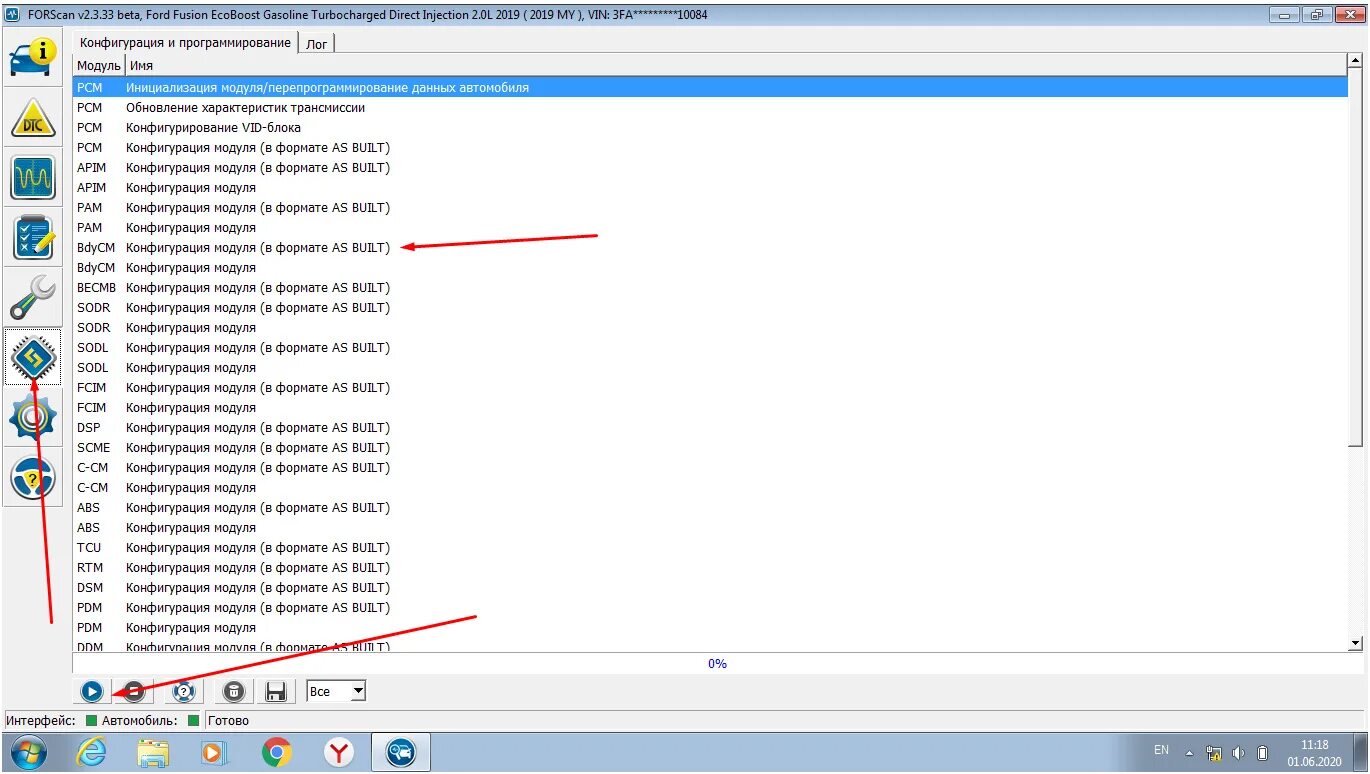Select FCIM 'Конфигурация модуля (в формате AS BUILT)' row
The width and height of the screenshot is (1370, 774).
pyautogui.click(x=710, y=387)
